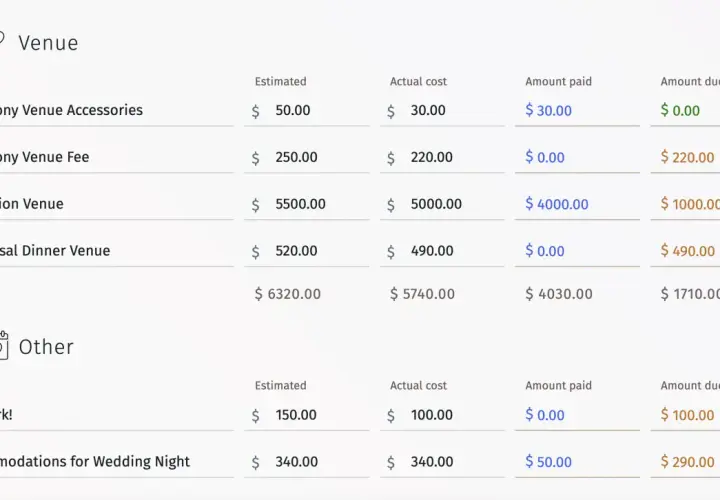Edit Reception Venue actual cost 5000.00

(442, 204)
